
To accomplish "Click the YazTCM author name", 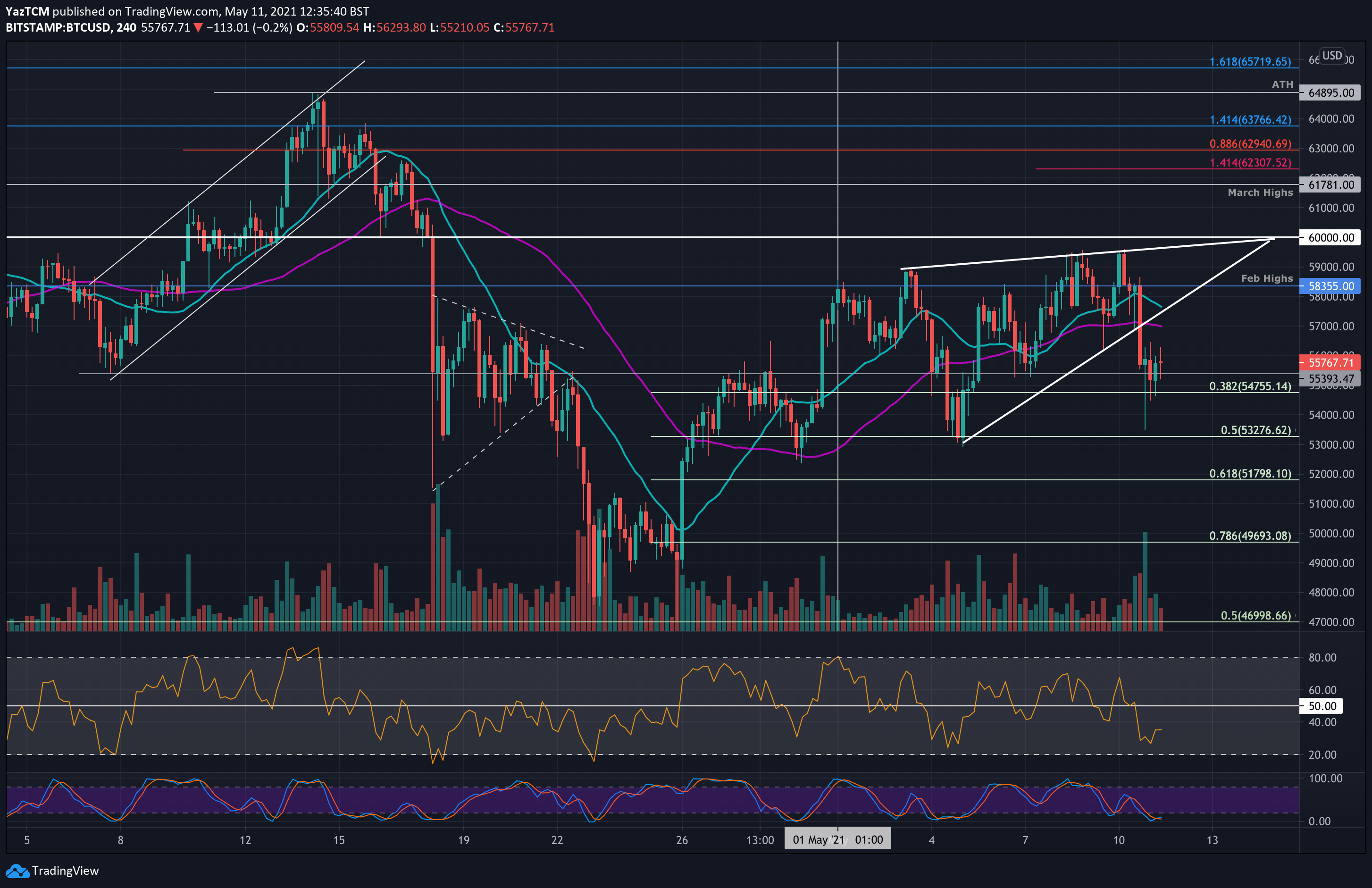I will point(27,11).
